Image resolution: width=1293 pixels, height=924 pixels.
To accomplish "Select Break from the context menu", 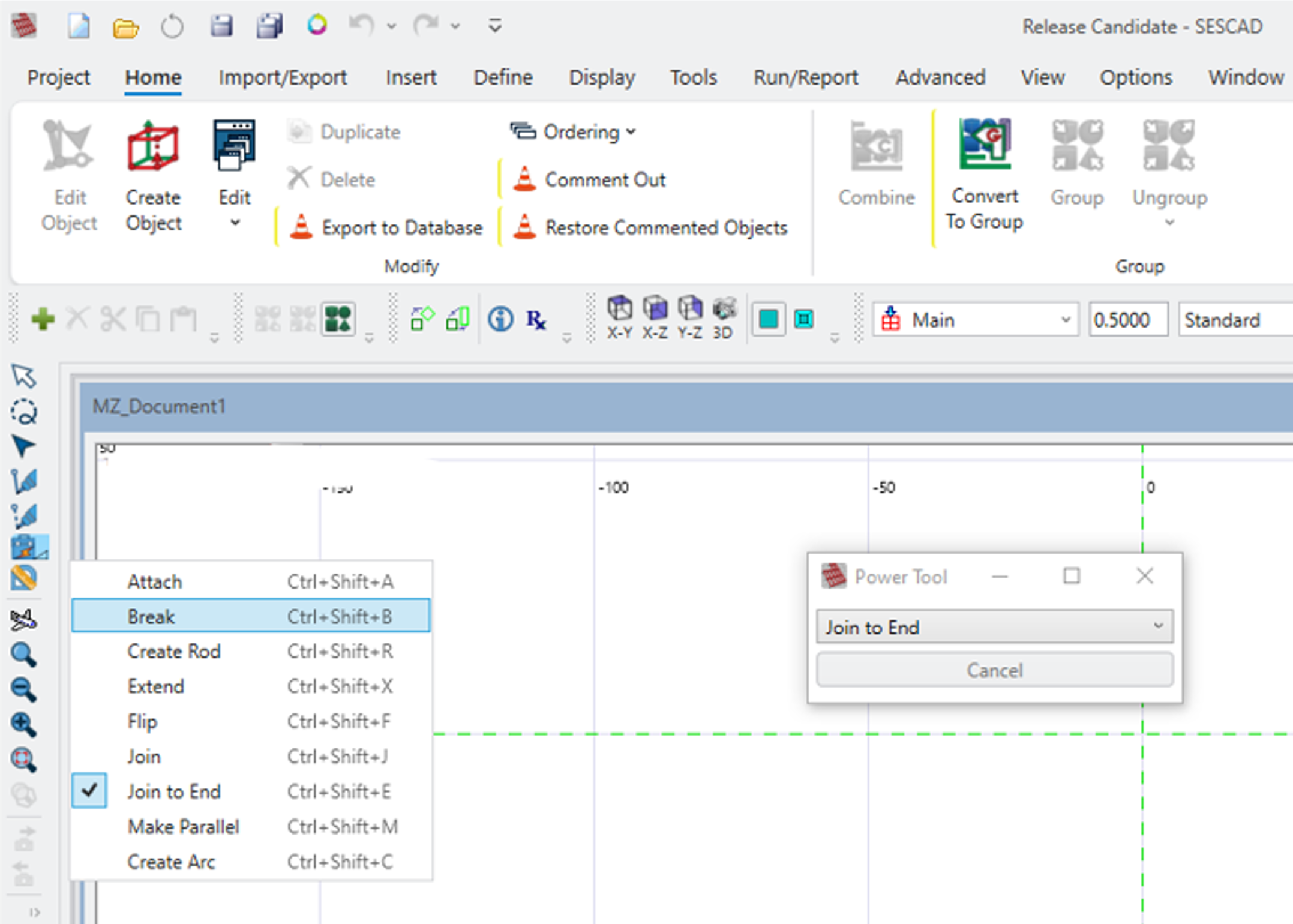I will point(251,616).
